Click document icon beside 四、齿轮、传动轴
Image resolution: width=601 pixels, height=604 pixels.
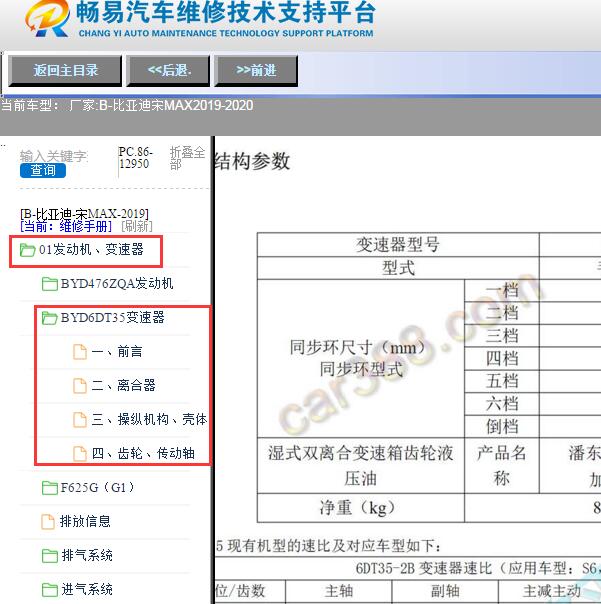pos(80,453)
